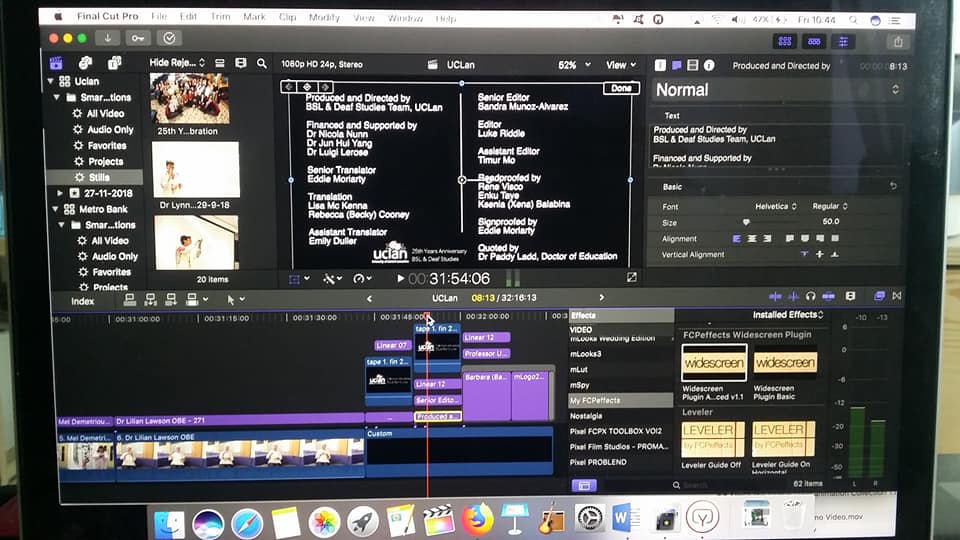Image resolution: width=960 pixels, height=540 pixels.
Task: Align text left in inspector
Action: pos(737,239)
